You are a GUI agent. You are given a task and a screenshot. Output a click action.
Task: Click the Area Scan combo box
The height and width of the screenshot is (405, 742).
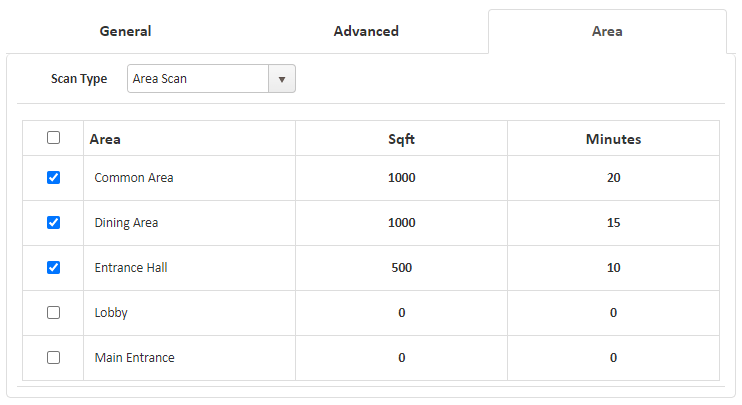point(198,79)
